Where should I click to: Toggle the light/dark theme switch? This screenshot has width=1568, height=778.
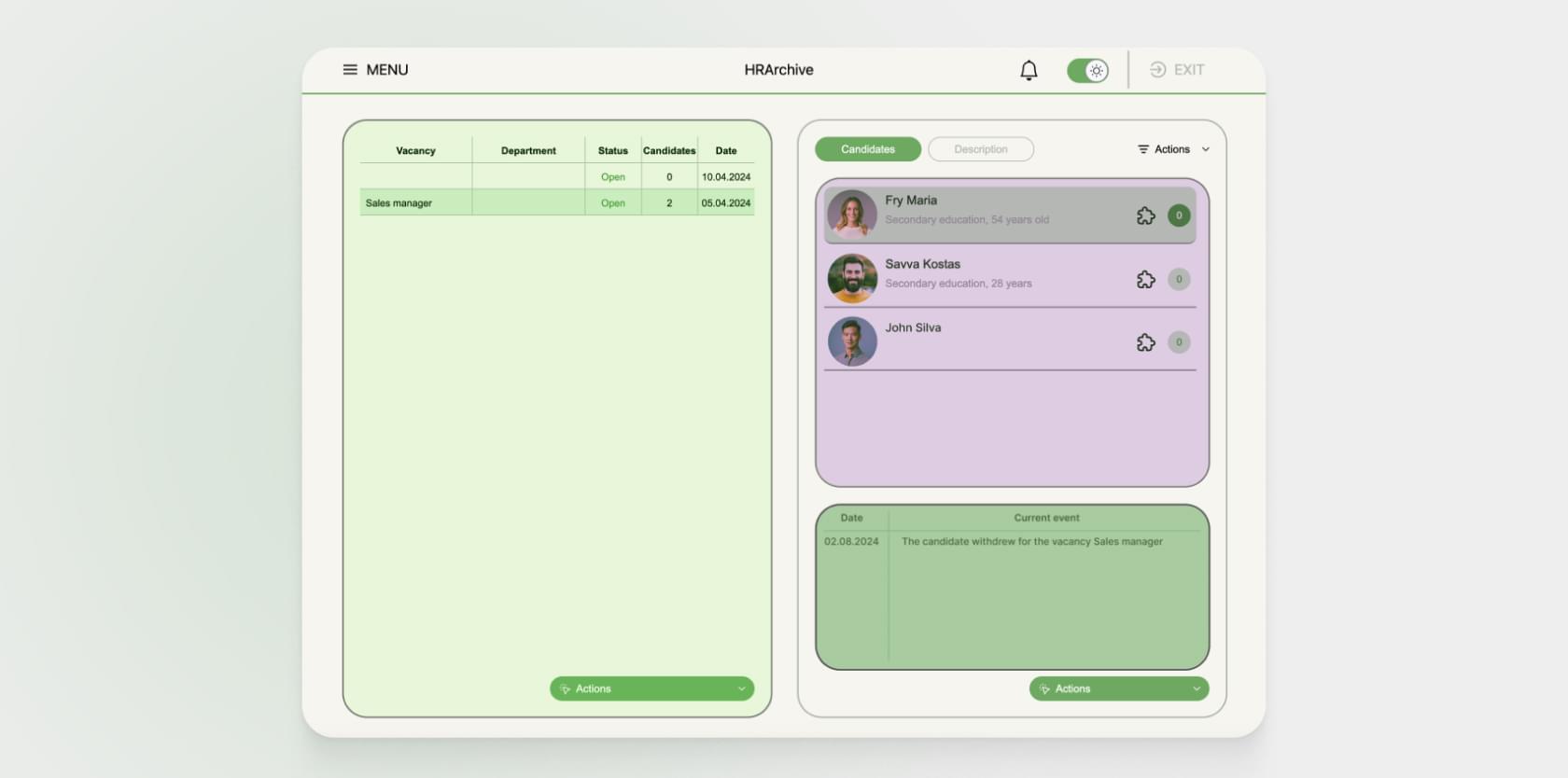pyautogui.click(x=1087, y=71)
